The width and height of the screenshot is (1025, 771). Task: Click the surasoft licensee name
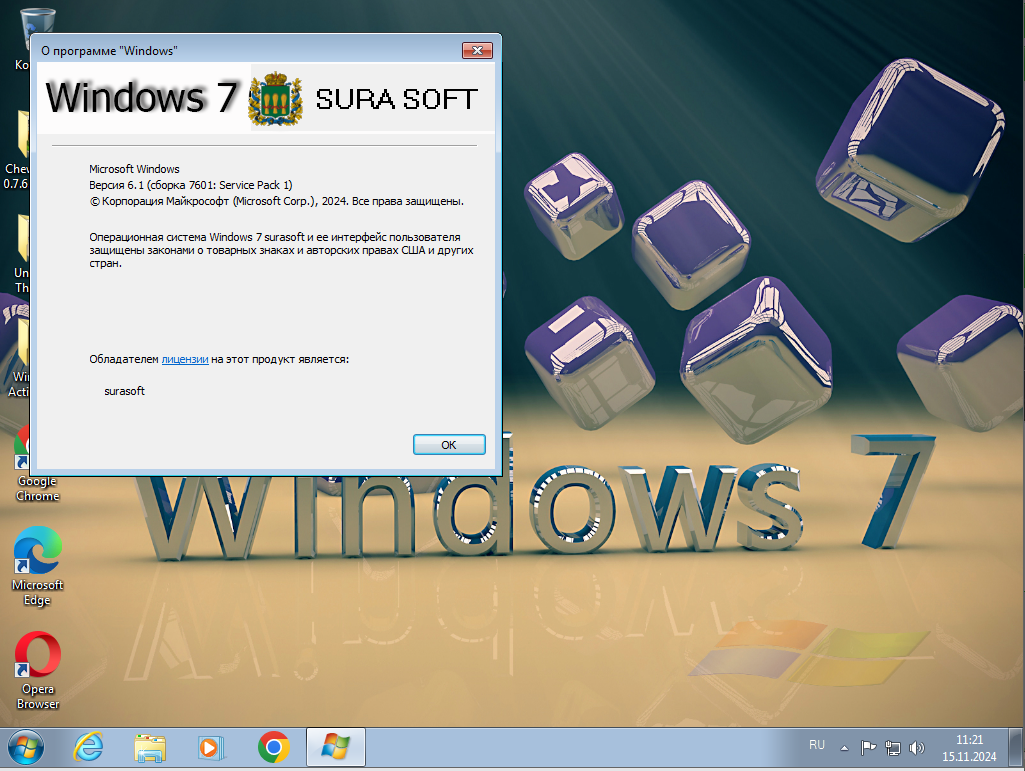coord(124,391)
